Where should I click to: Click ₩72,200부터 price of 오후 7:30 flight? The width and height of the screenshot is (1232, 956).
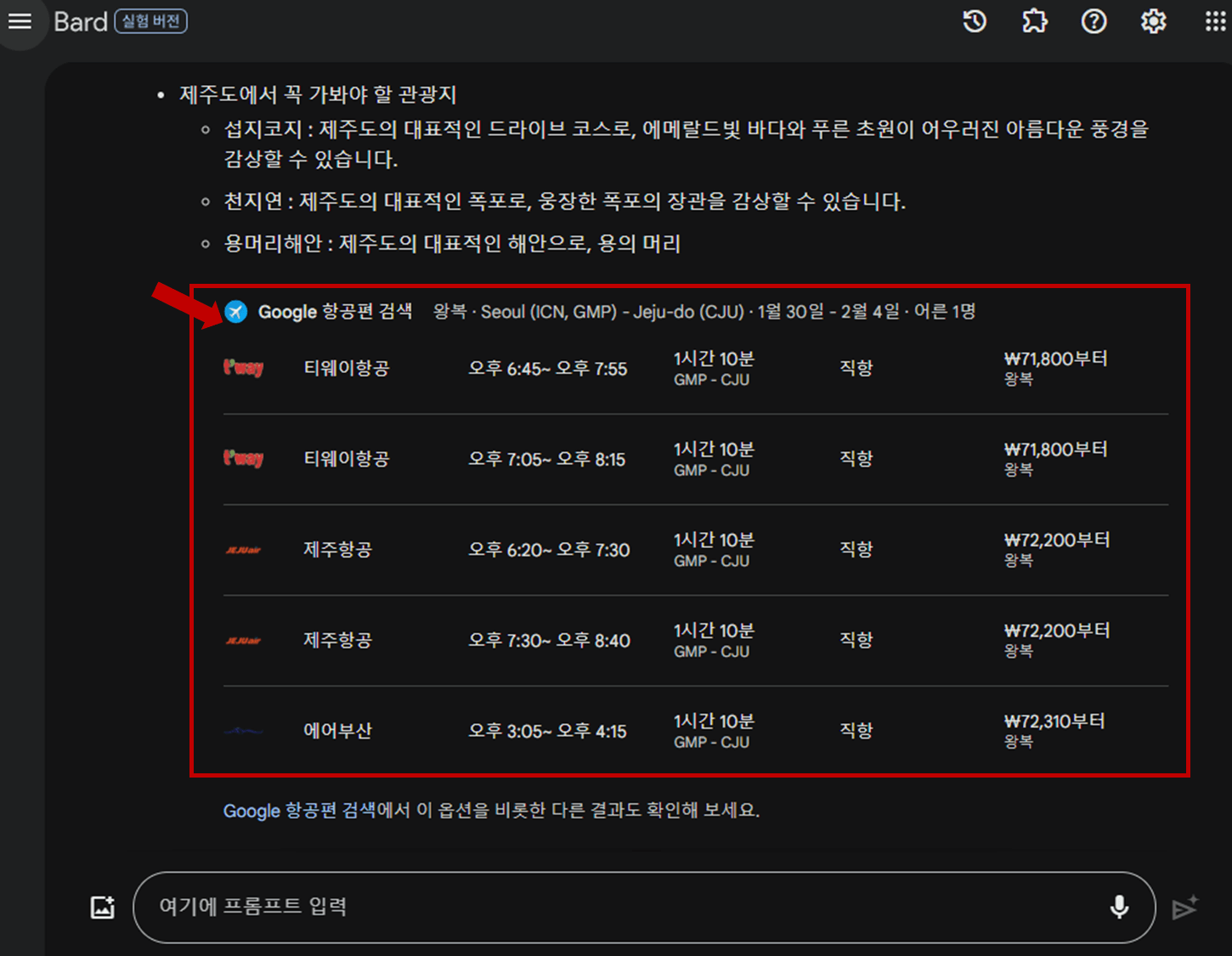[x=1057, y=631]
